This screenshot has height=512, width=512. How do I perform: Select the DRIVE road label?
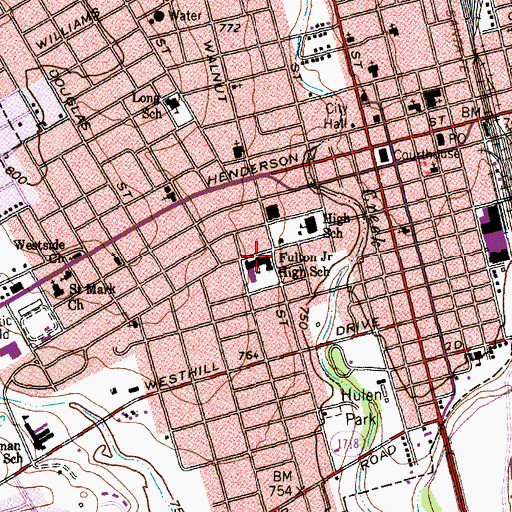[358, 327]
